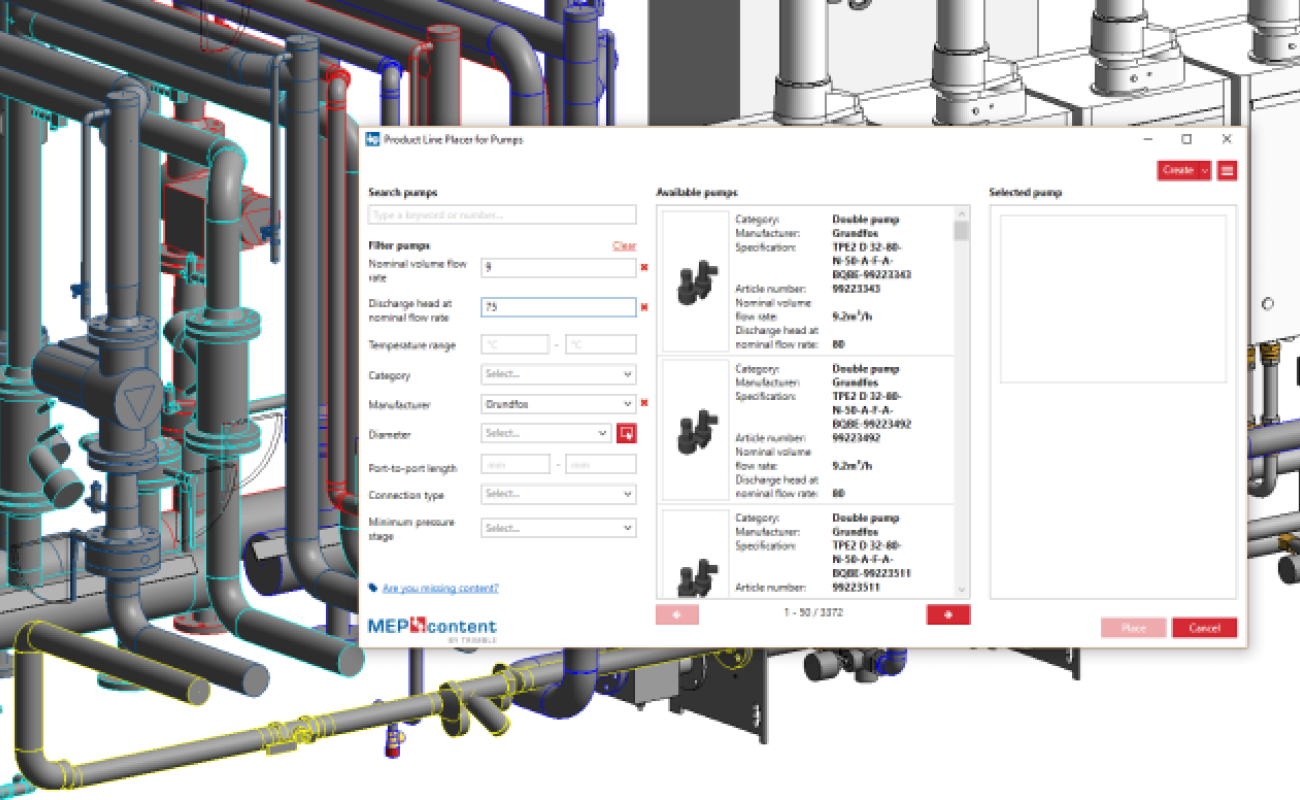Select pump thumbnail for article 99223492
1300x800 pixels.
695,431
